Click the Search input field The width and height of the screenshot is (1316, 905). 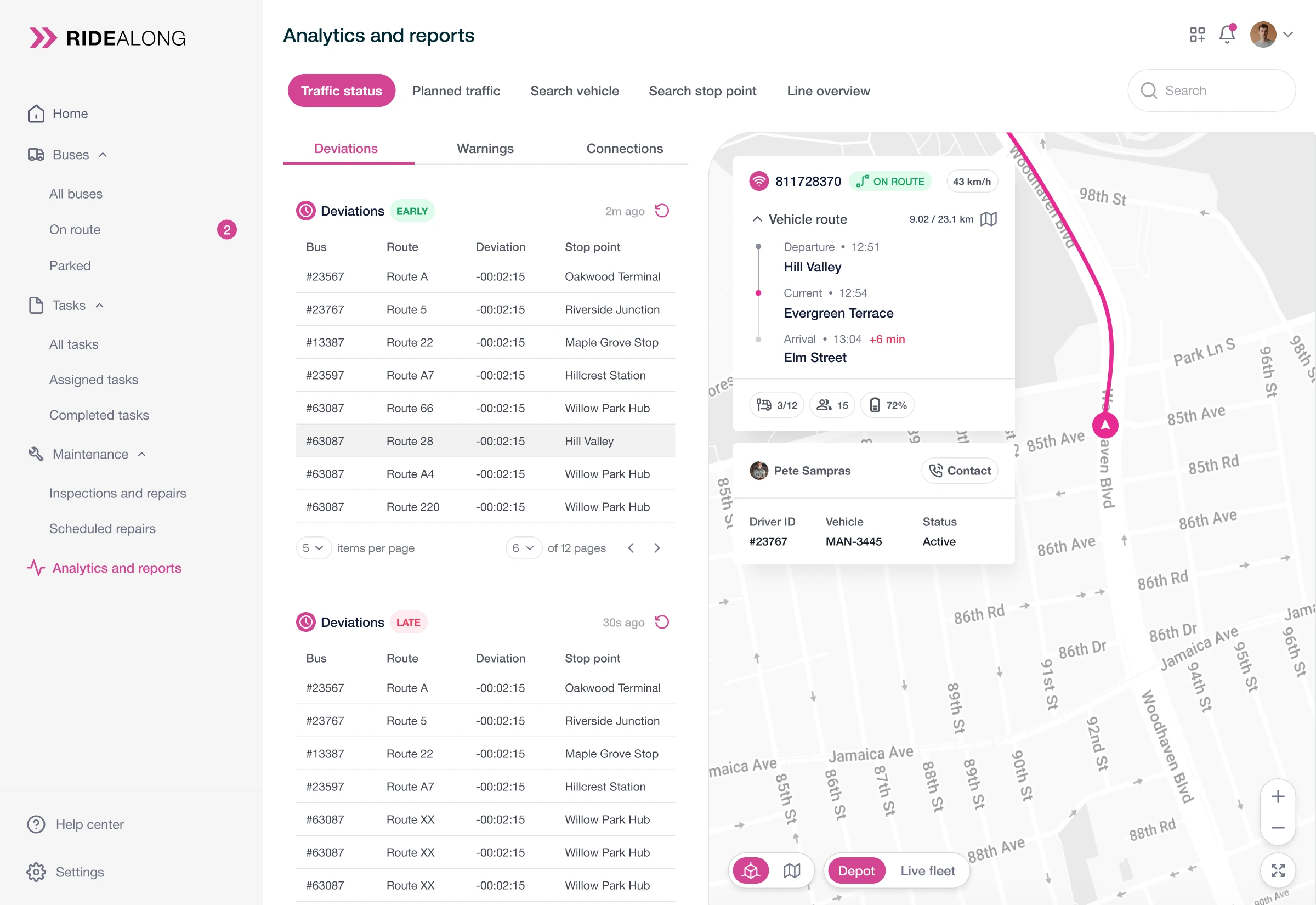tap(1218, 90)
